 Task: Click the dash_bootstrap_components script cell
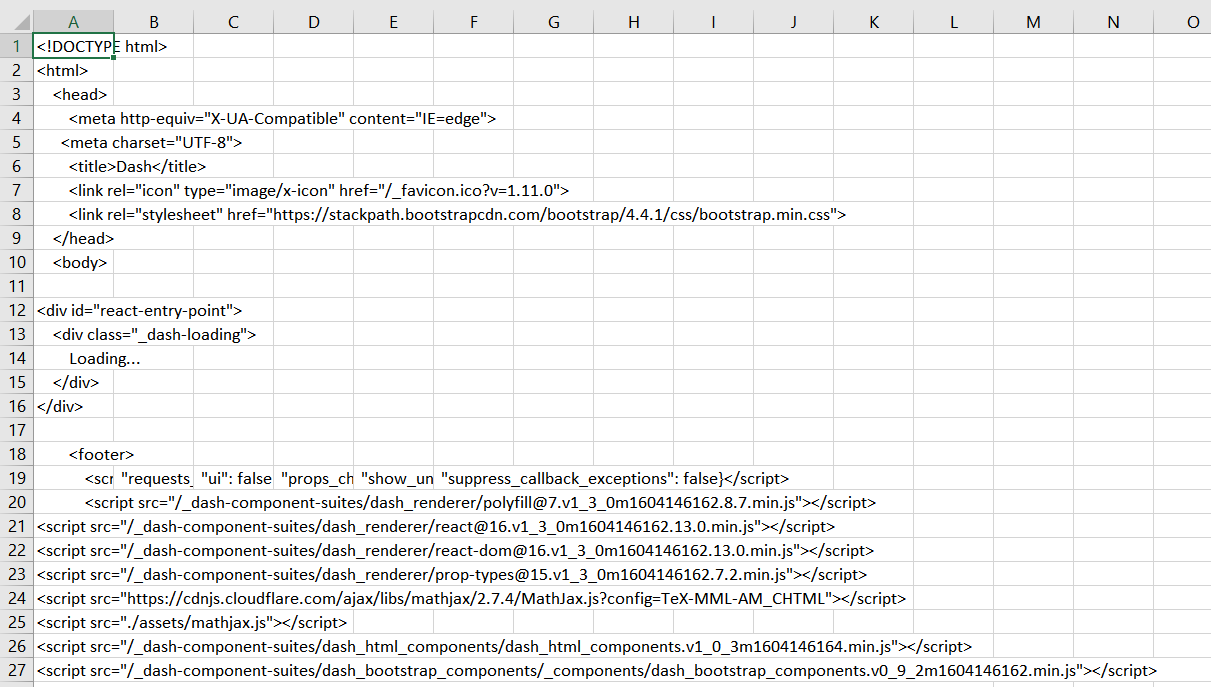tap(74, 670)
